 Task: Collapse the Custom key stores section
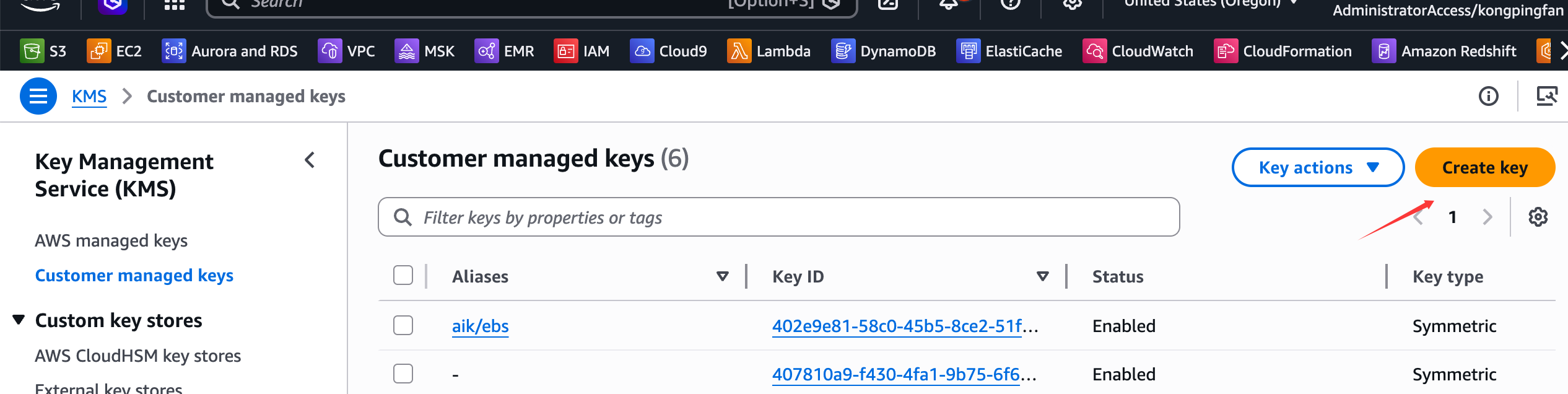coord(19,320)
